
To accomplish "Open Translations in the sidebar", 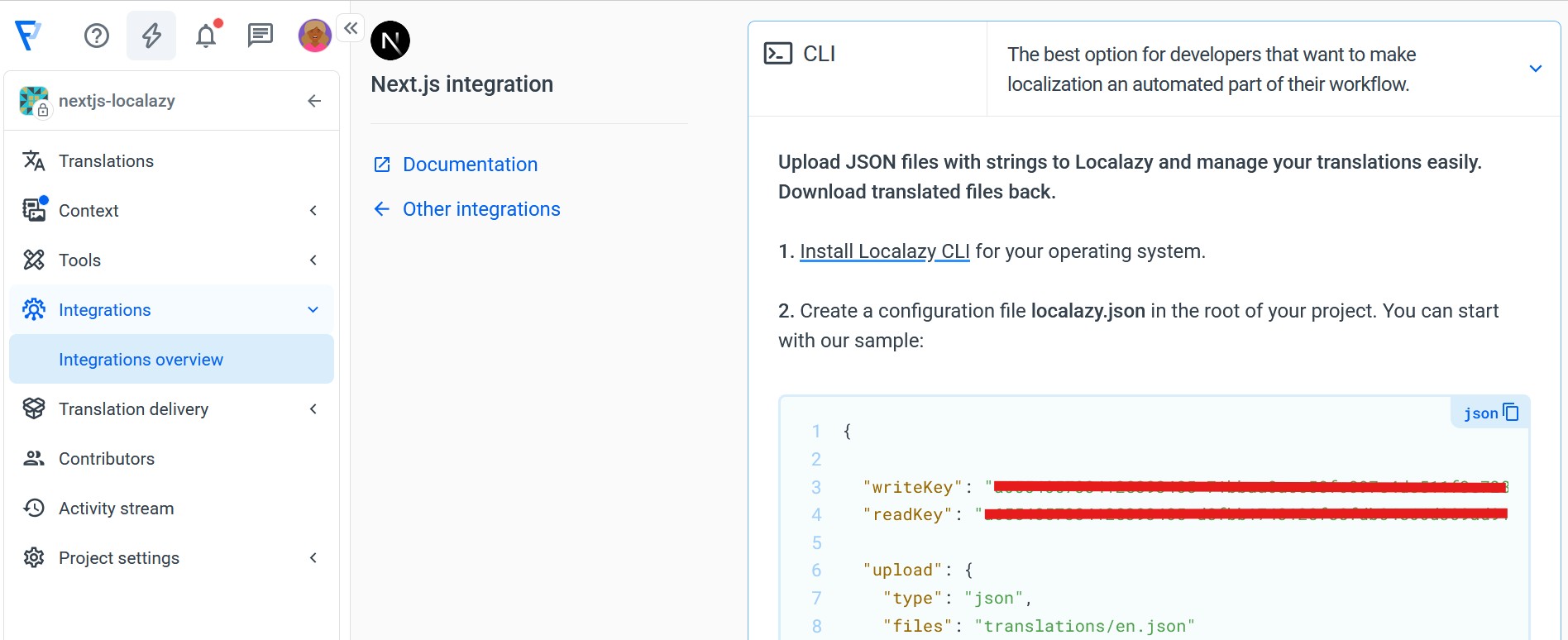I will (172, 160).
